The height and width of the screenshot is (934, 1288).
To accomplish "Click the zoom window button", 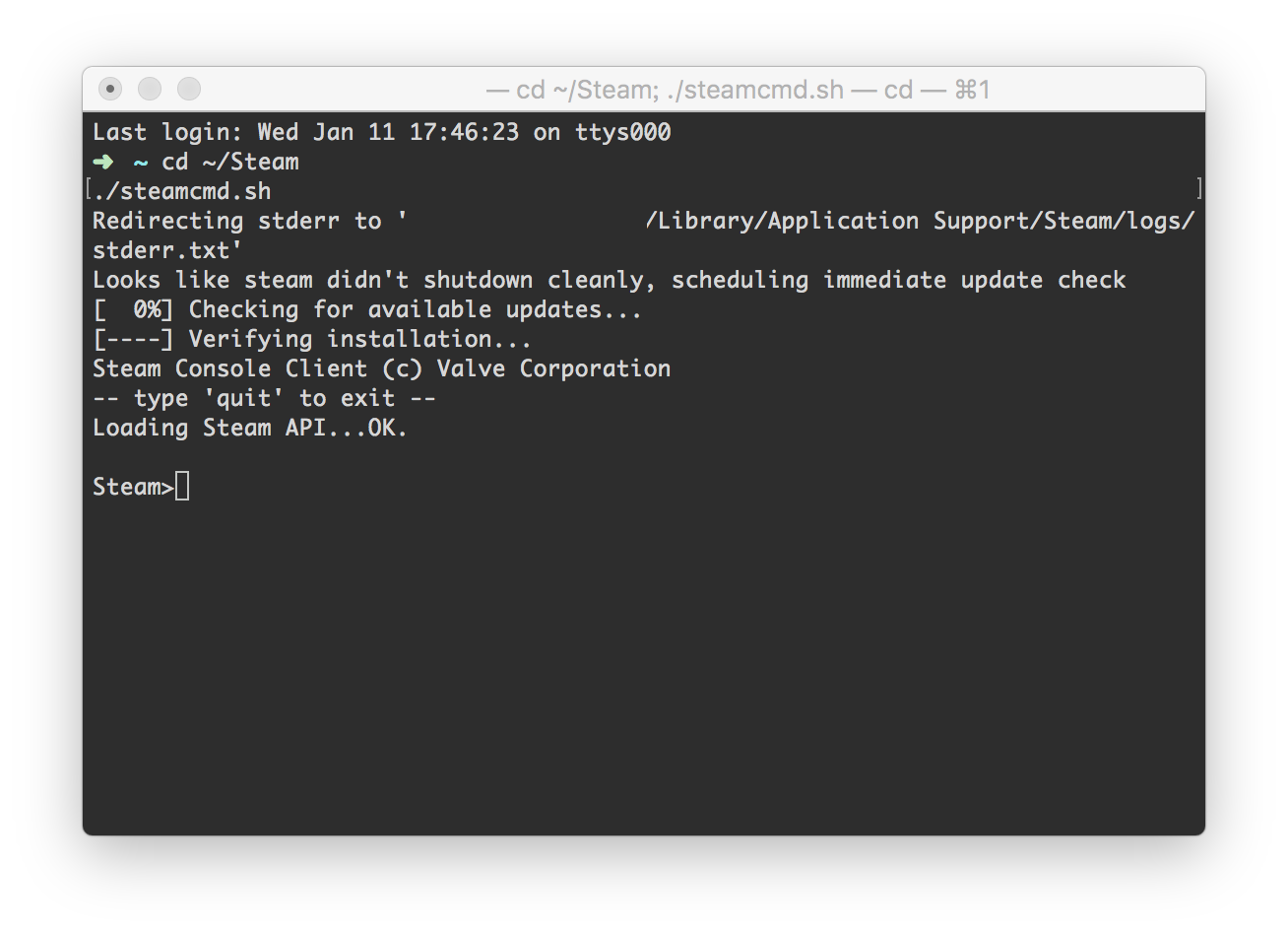I will [189, 90].
